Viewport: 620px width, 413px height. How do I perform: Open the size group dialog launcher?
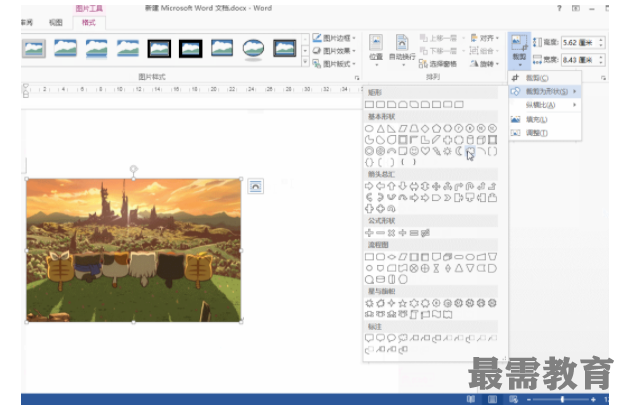[x=603, y=78]
